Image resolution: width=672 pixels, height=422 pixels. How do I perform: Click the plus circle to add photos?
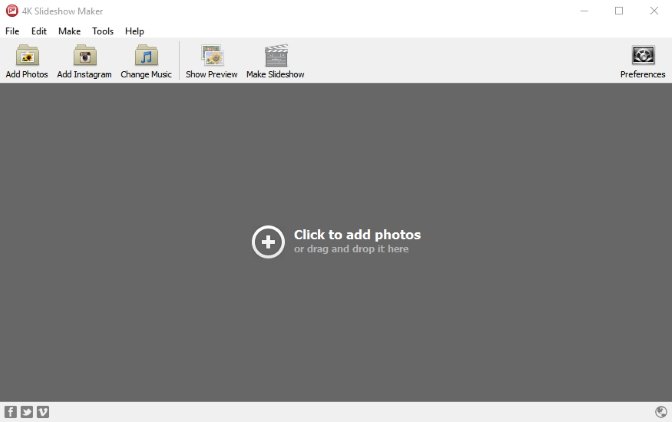268,242
